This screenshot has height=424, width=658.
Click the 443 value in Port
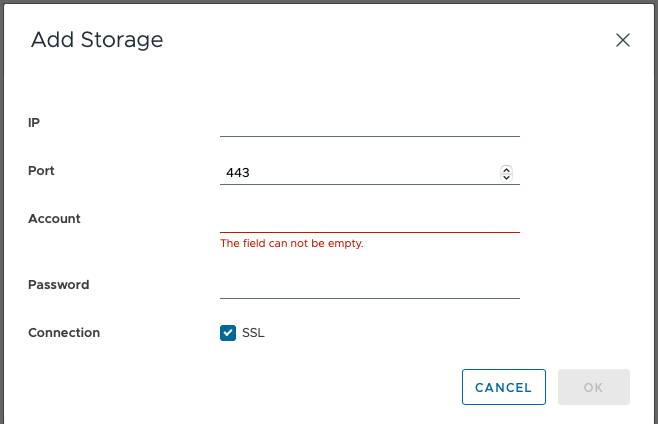click(x=238, y=173)
